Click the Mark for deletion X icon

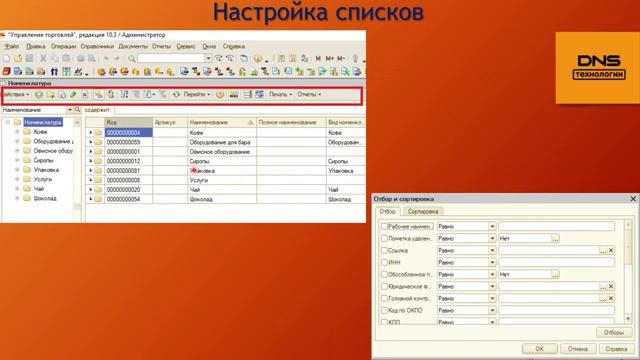click(x=84, y=95)
